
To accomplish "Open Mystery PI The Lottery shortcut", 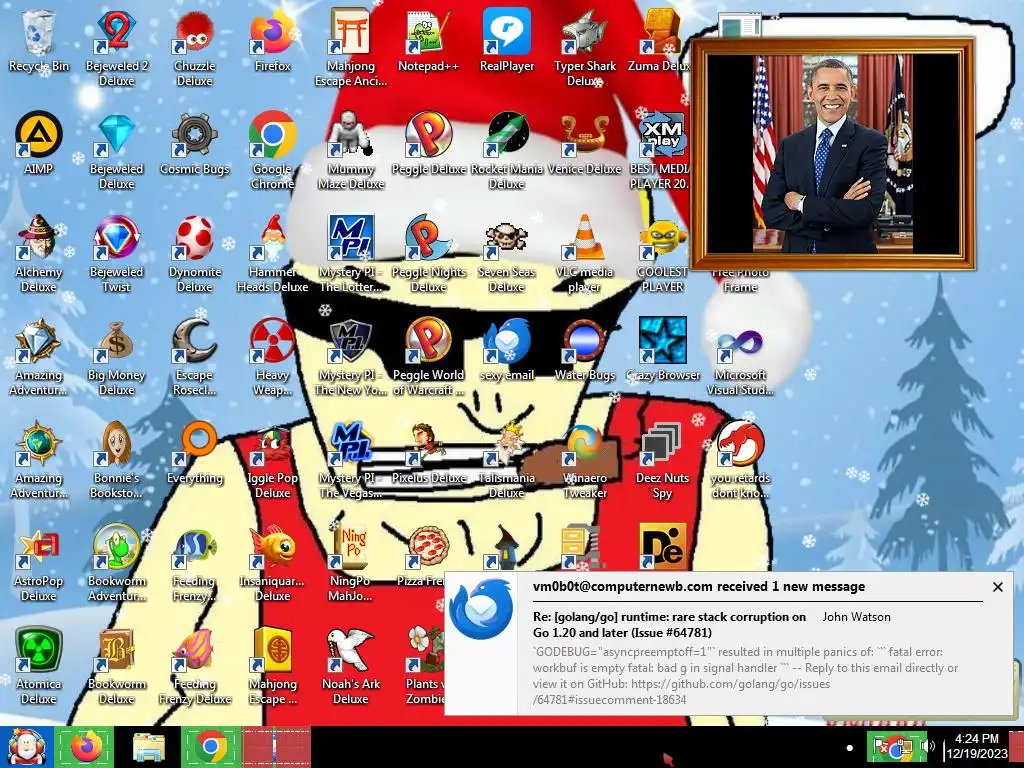I will pos(351,253).
